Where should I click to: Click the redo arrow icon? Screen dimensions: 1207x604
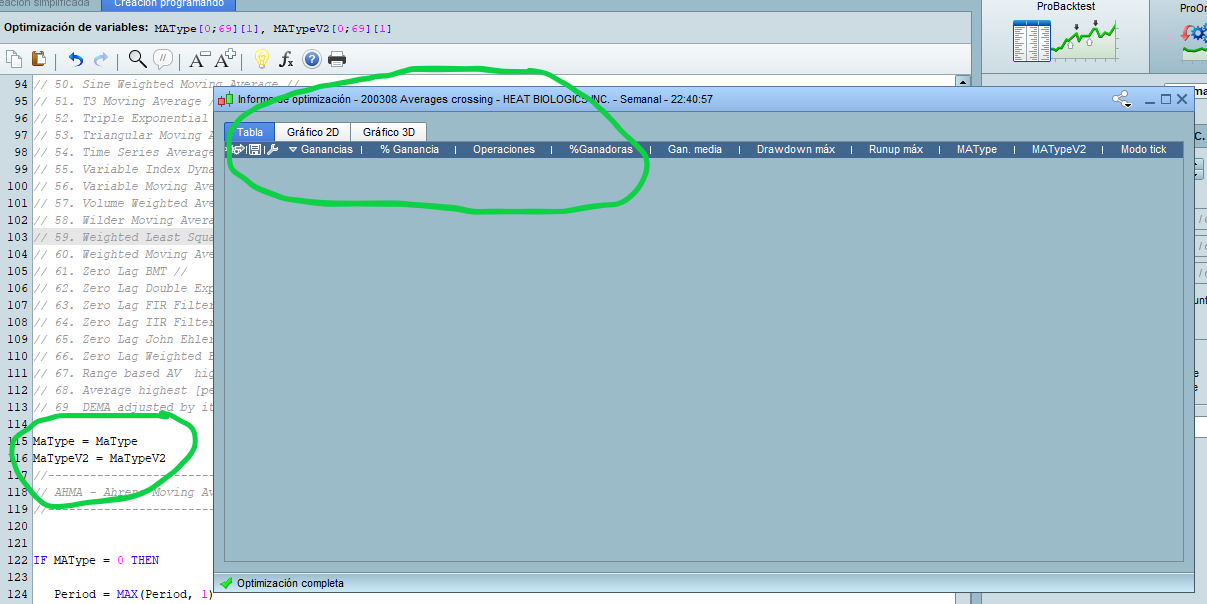[x=100, y=60]
